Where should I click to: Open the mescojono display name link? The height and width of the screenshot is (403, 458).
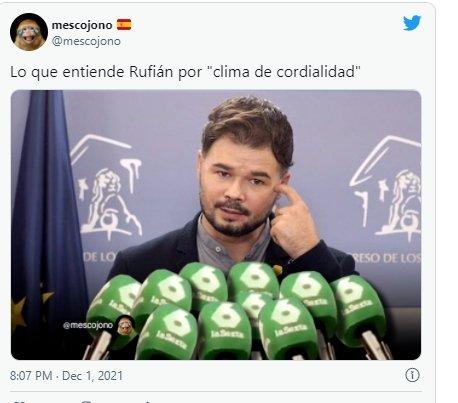82,25
